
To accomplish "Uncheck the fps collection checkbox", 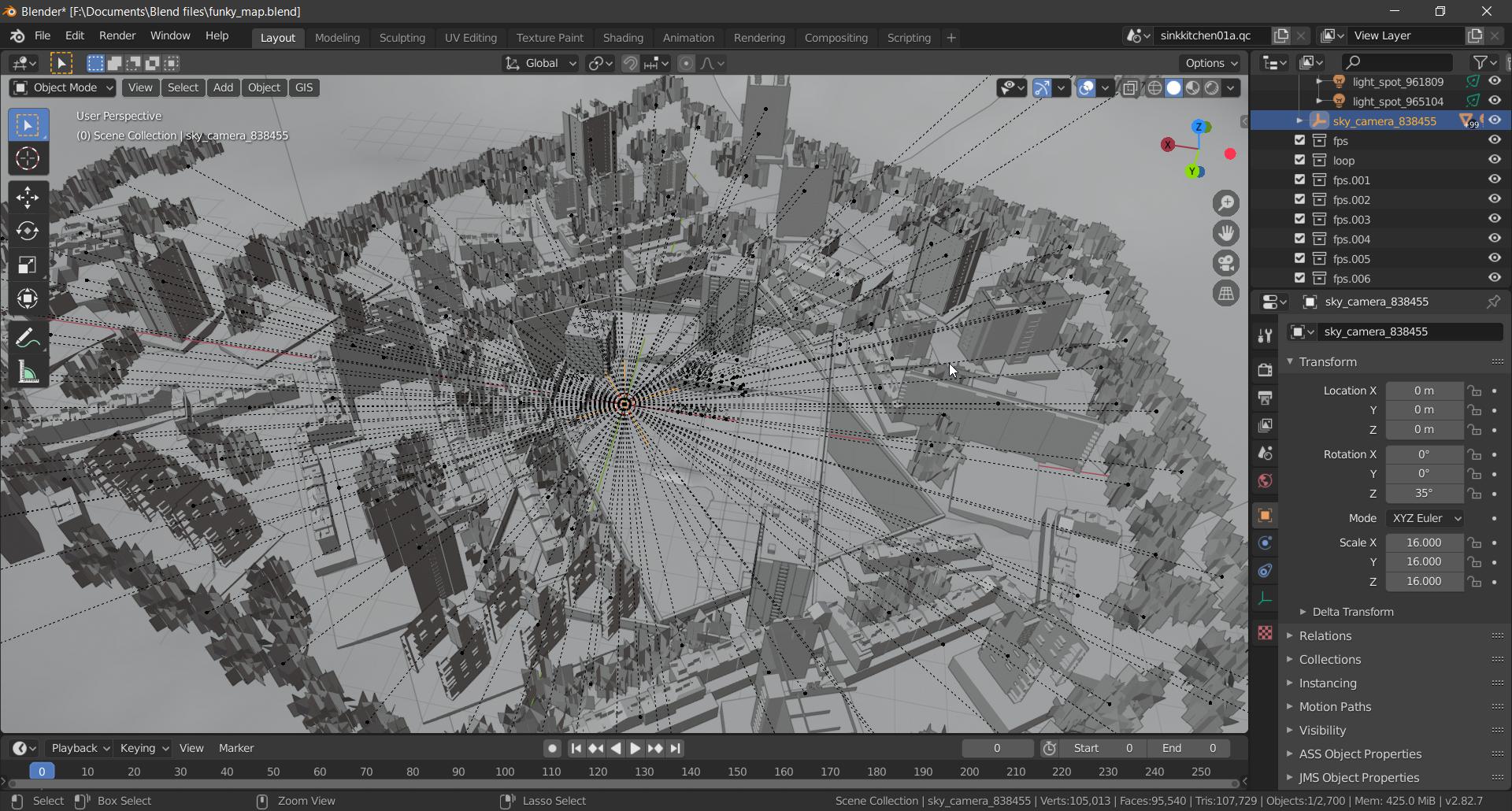I will (1299, 140).
